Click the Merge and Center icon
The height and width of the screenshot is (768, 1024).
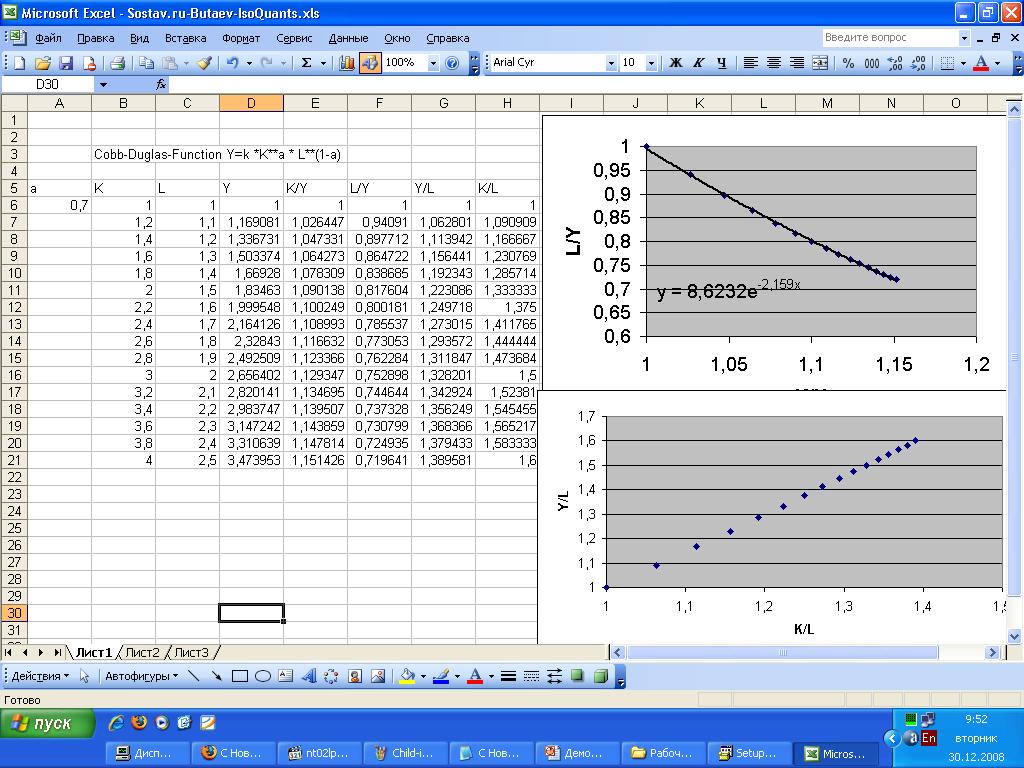820,63
